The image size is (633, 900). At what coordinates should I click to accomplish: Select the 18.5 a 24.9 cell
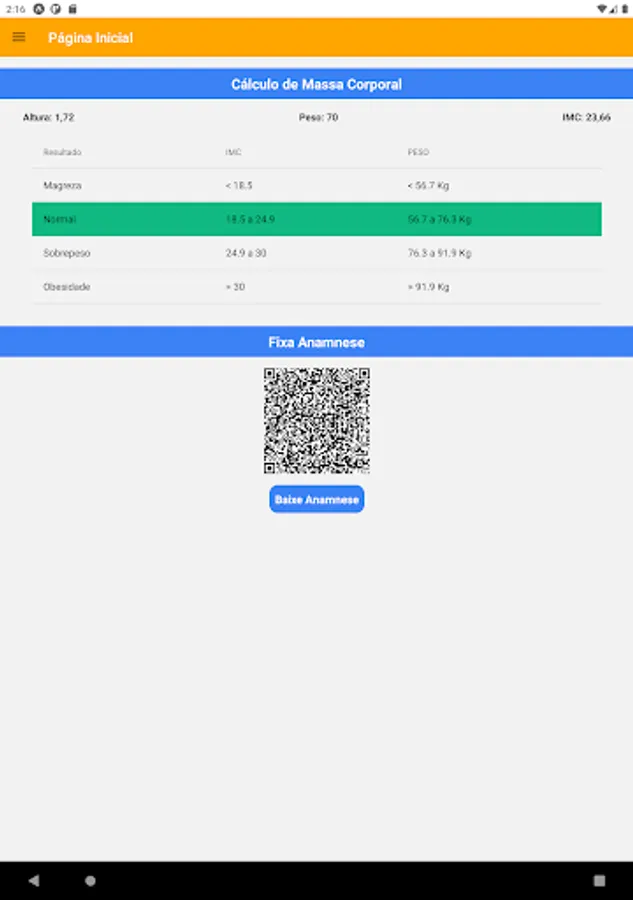[x=250, y=219]
